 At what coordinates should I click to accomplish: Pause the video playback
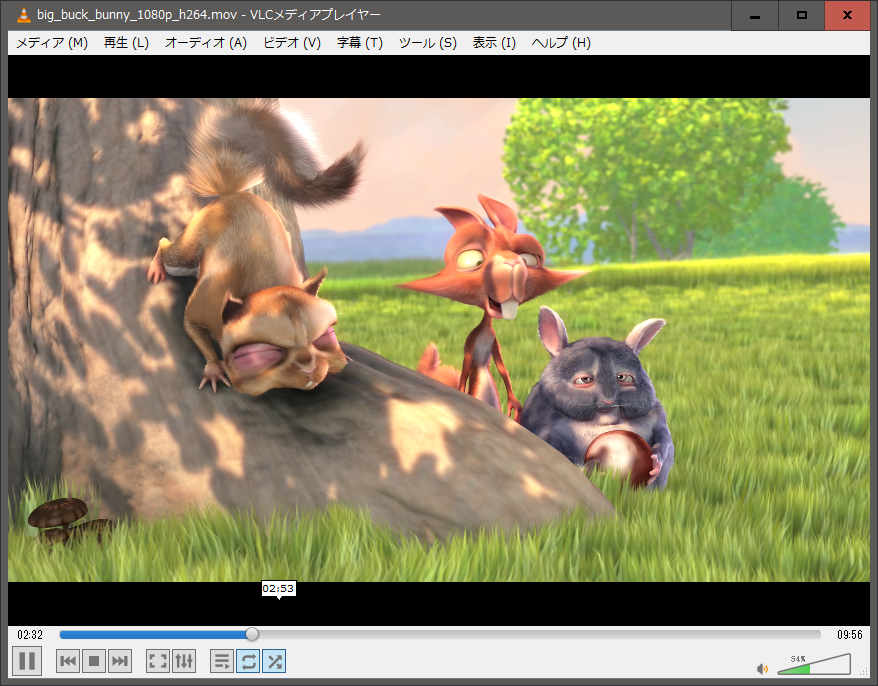tap(27, 661)
